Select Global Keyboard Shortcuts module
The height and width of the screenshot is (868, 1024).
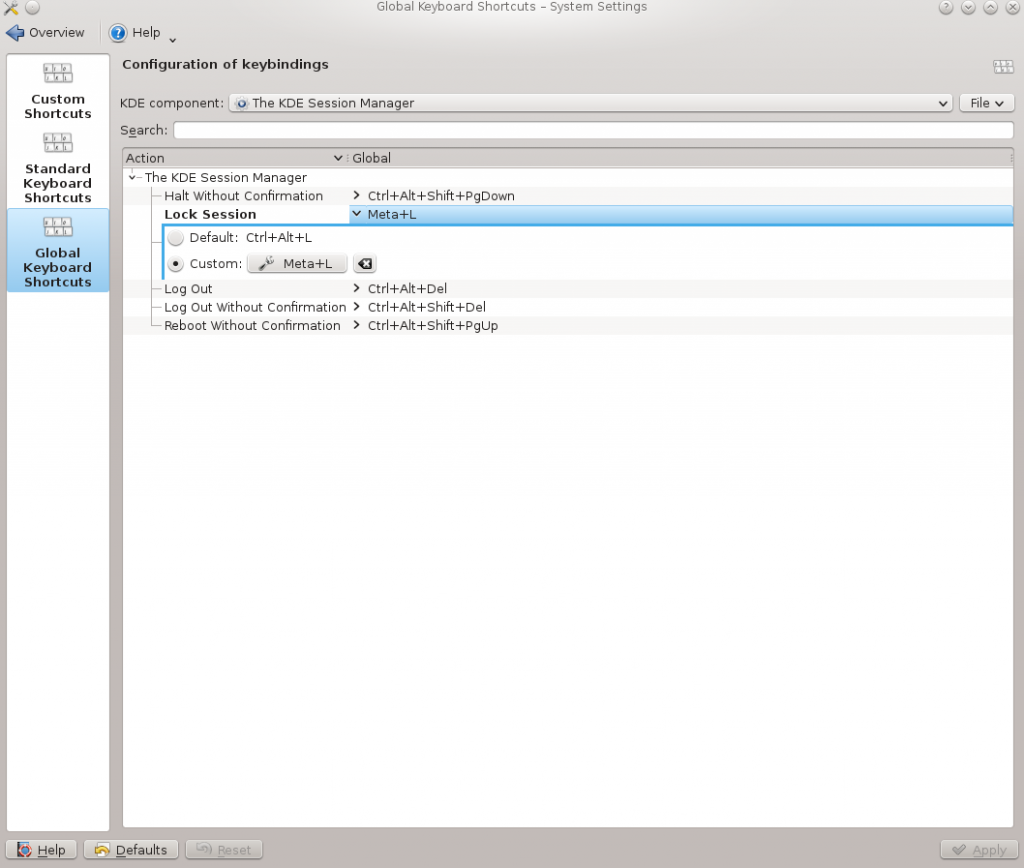pyautogui.click(x=57, y=251)
